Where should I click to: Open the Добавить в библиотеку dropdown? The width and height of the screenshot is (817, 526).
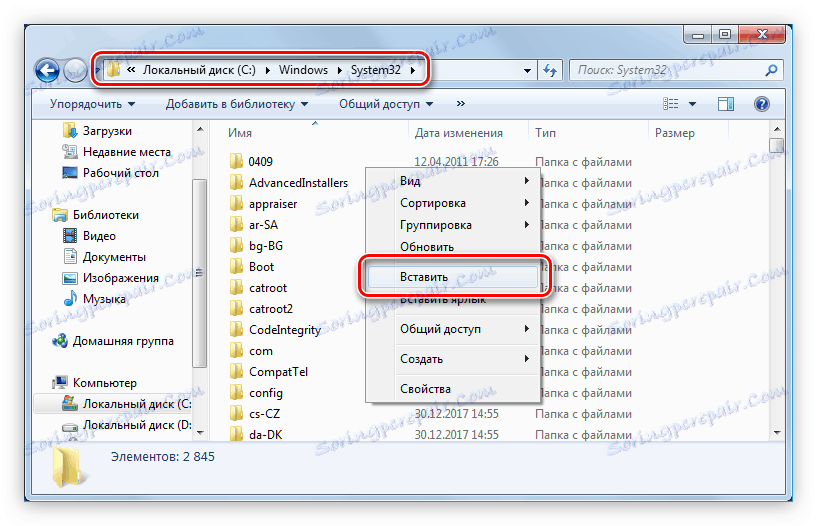pos(237,104)
